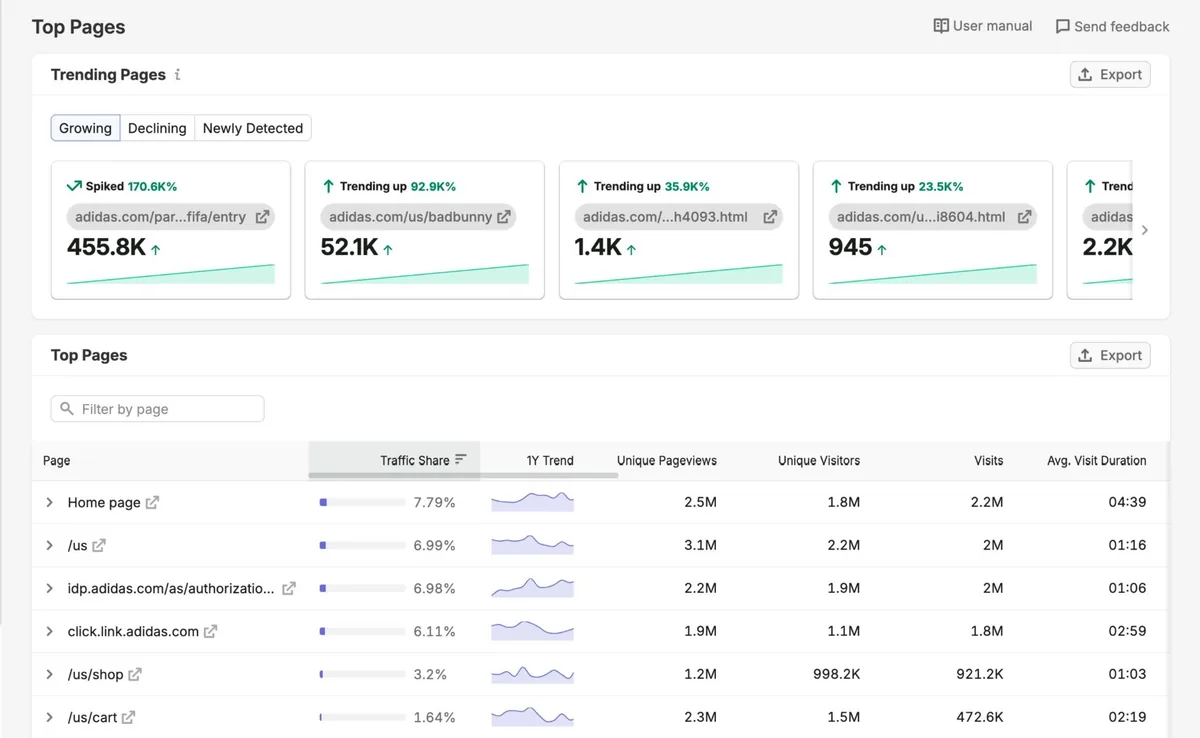Show next trending page cards
Viewport: 1200px width, 738px height.
point(1145,230)
